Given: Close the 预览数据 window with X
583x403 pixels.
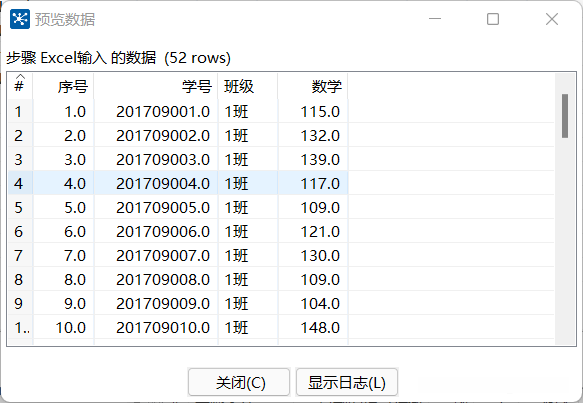Looking at the screenshot, I should (x=552, y=19).
